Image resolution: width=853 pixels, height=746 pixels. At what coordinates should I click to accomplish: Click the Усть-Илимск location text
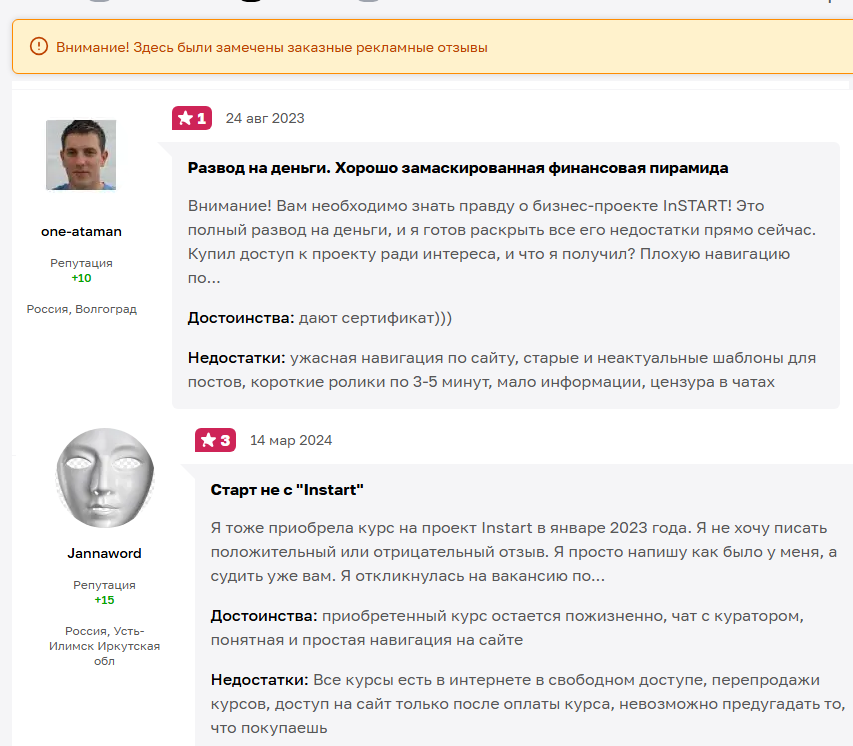[x=104, y=646]
